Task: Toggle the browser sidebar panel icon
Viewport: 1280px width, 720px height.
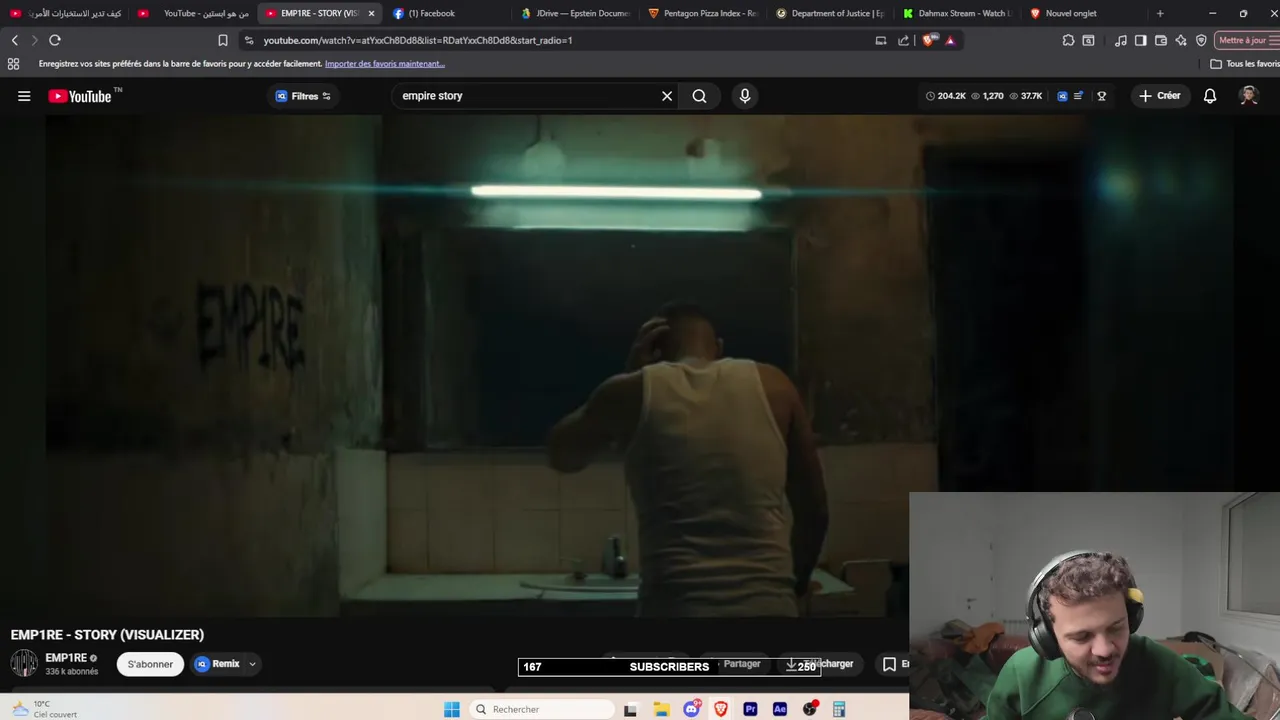Action: pos(1141,40)
